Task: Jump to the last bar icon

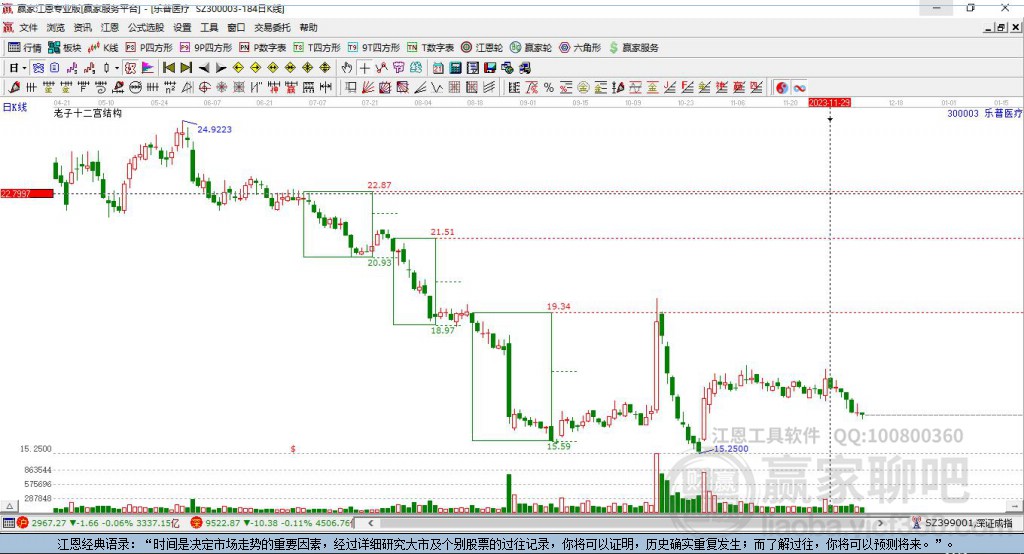Action: pos(186,68)
